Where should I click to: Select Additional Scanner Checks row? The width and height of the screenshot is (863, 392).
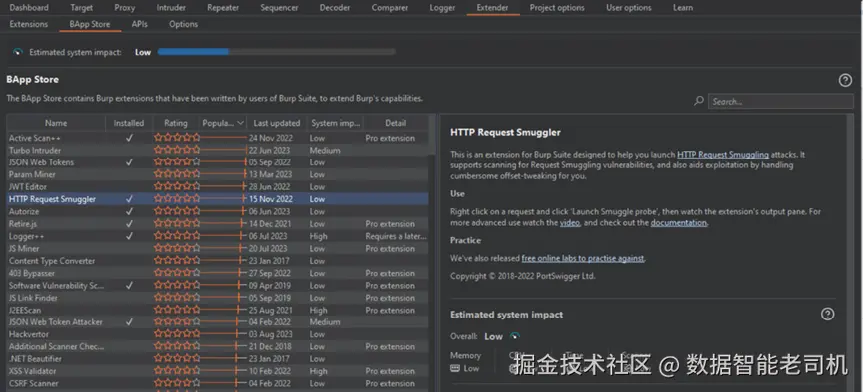pos(217,346)
